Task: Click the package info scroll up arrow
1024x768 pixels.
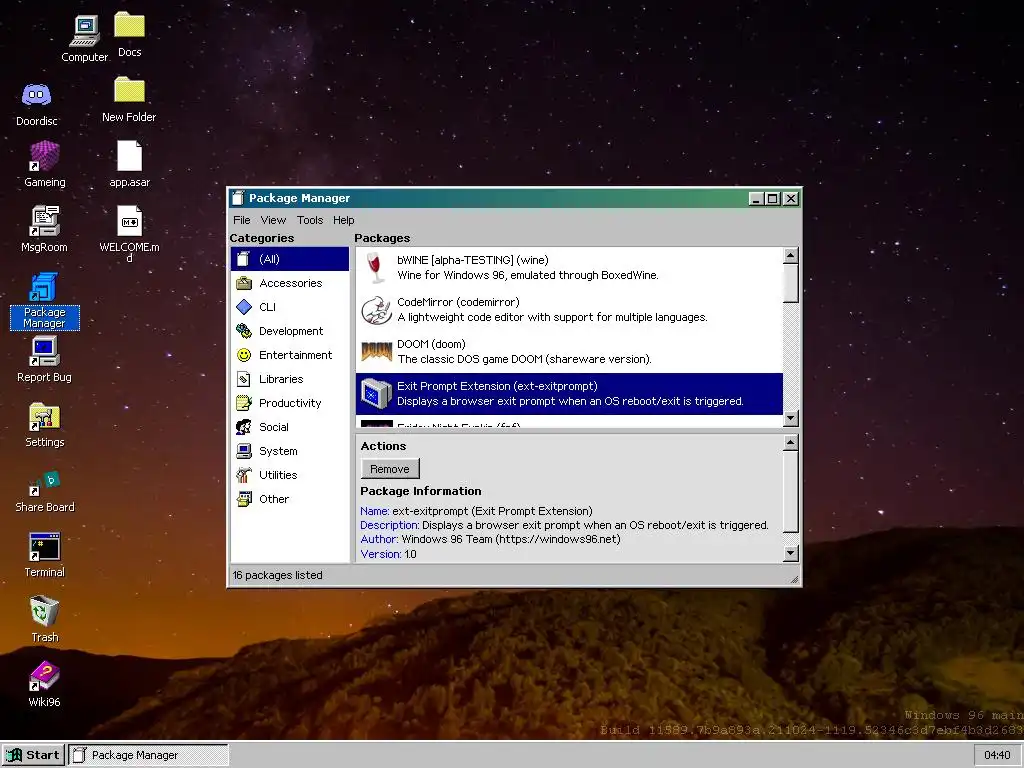Action: click(791, 443)
